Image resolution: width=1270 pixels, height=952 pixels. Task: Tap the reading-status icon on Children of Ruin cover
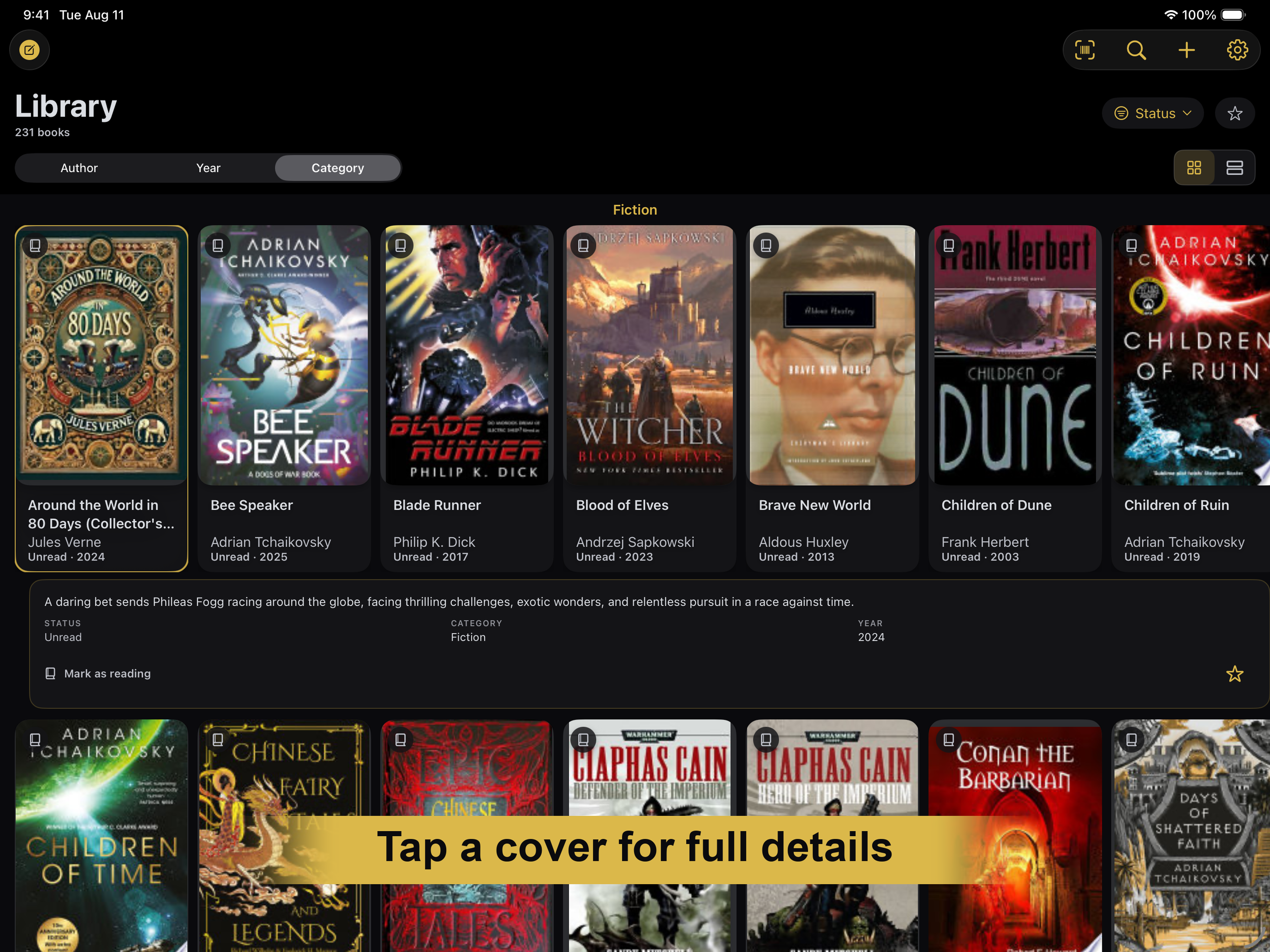(1131, 245)
